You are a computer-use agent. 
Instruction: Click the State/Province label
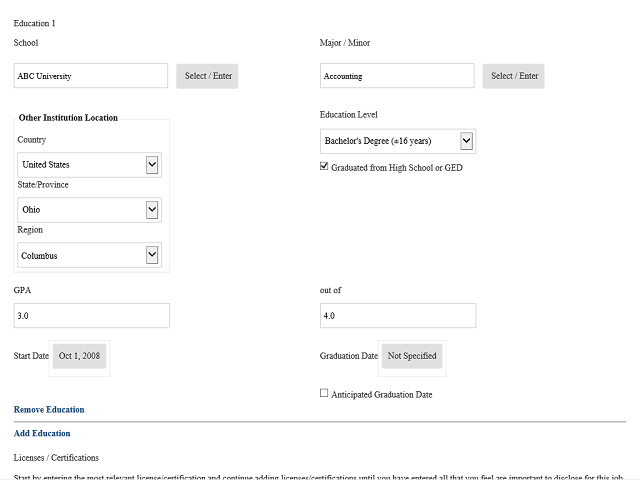pos(43,184)
